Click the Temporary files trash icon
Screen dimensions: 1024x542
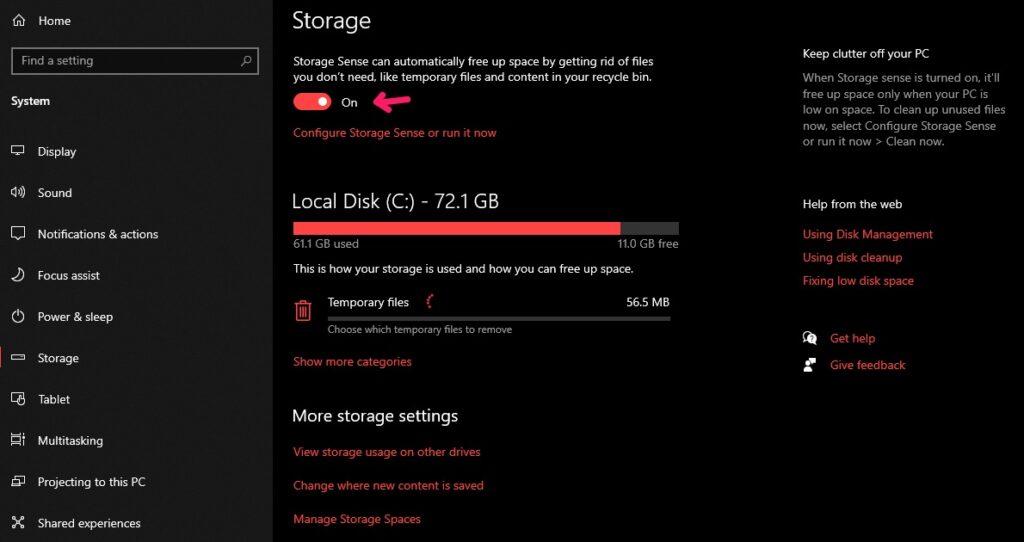click(x=303, y=311)
